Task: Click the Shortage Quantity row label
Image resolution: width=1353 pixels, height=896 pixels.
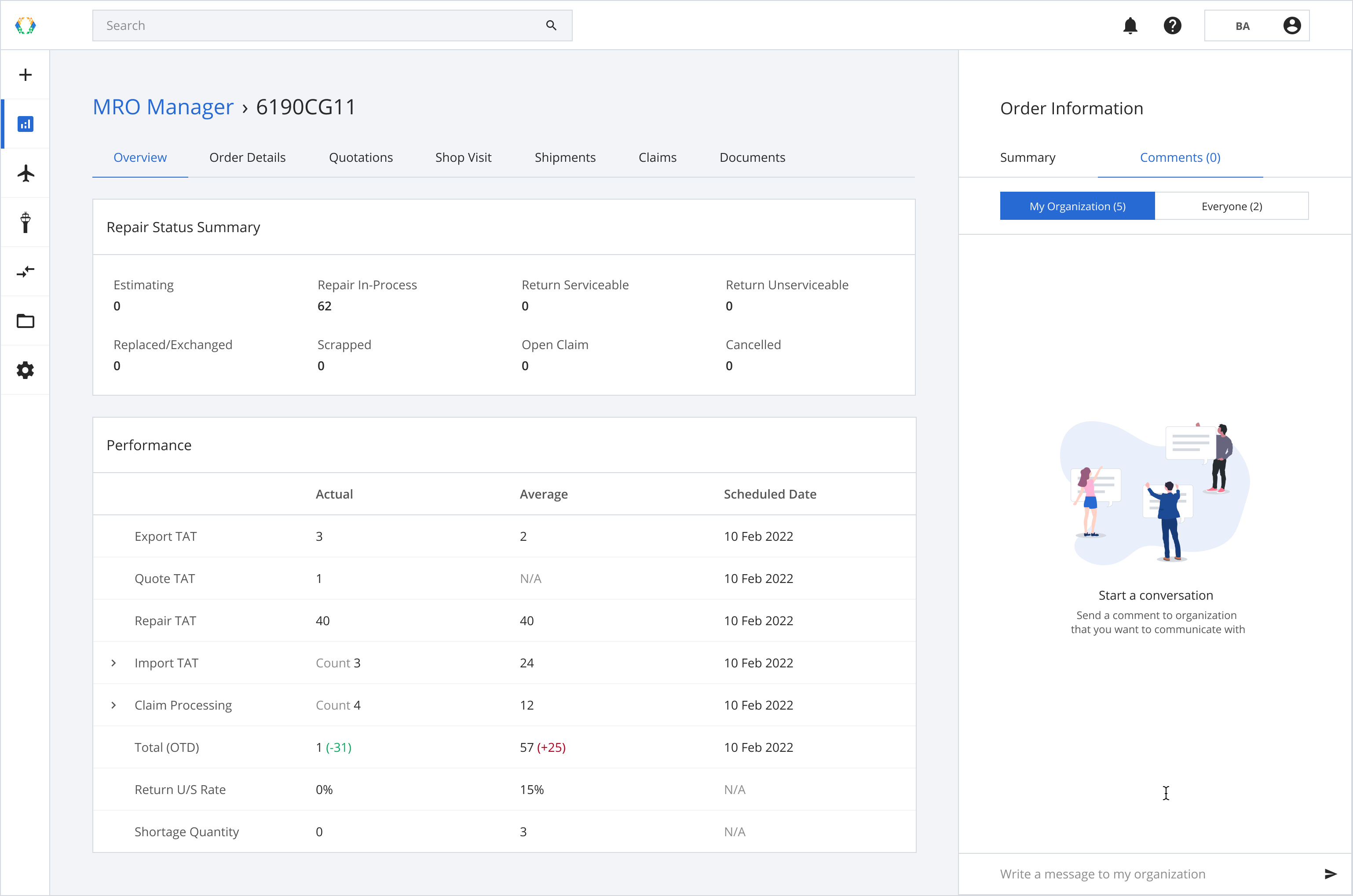Action: (186, 832)
